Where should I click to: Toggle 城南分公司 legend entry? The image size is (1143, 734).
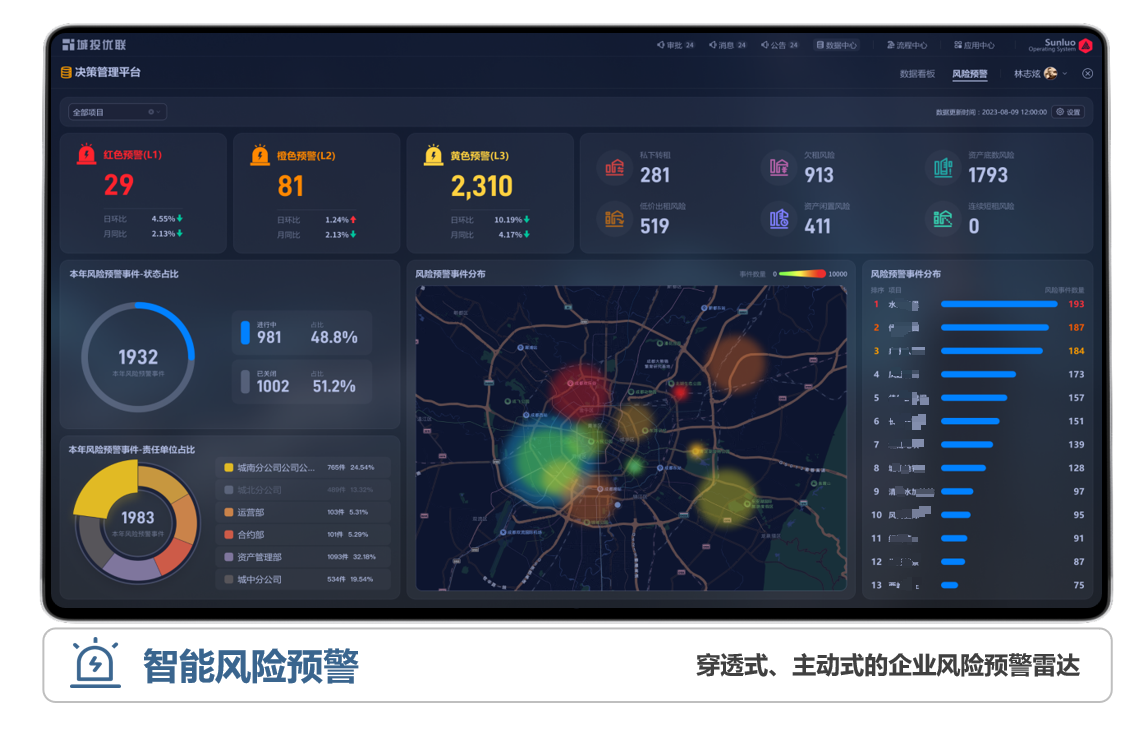[x=303, y=467]
